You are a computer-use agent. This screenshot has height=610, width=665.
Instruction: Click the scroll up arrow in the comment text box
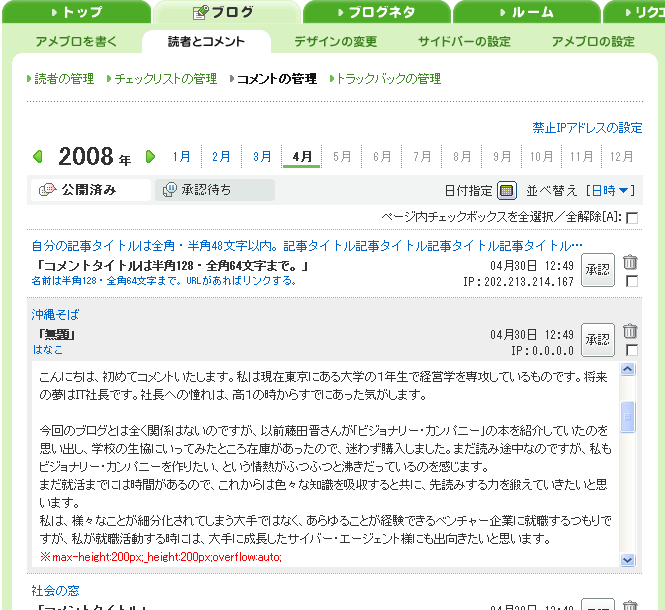[x=628, y=369]
